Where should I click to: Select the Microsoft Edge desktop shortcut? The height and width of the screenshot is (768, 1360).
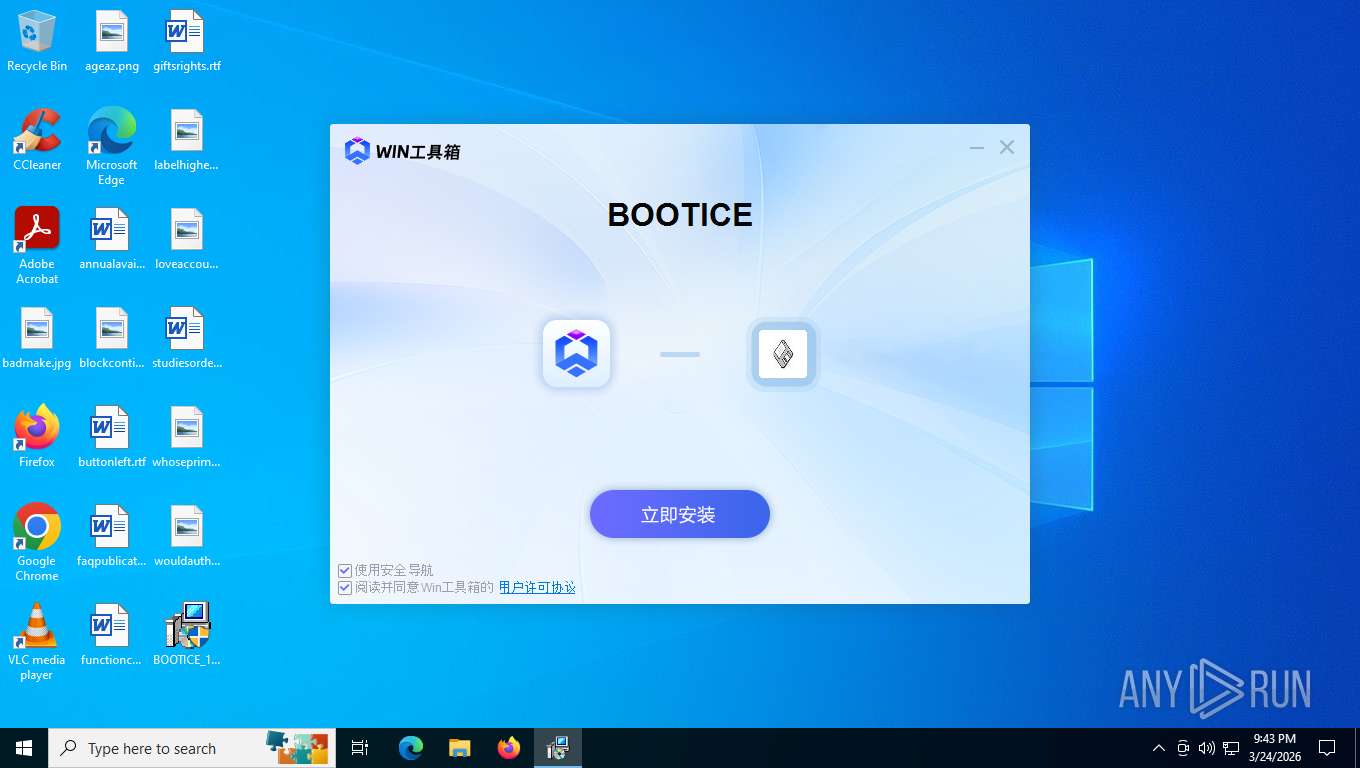point(112,147)
